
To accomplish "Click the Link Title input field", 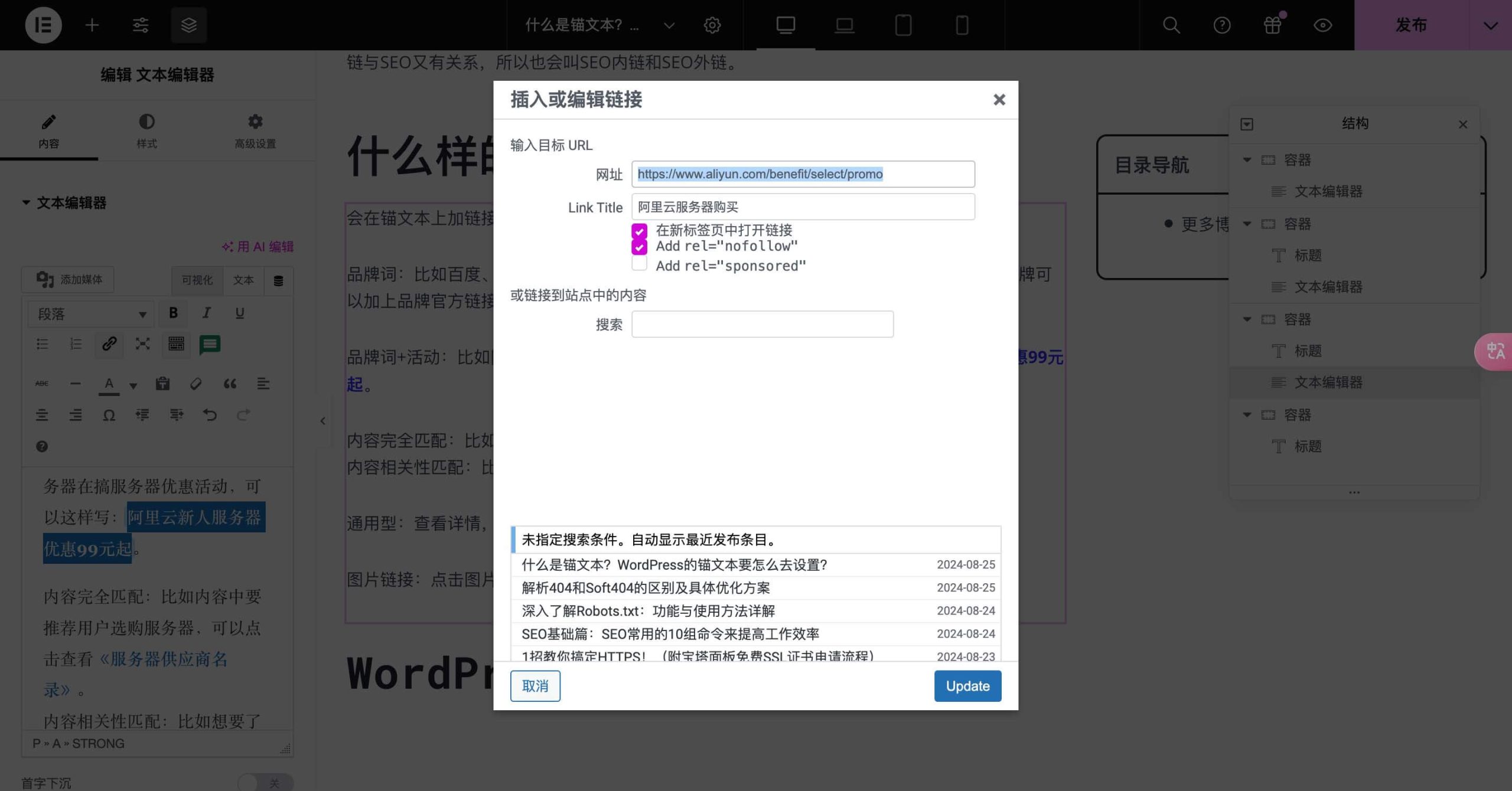I will point(803,207).
